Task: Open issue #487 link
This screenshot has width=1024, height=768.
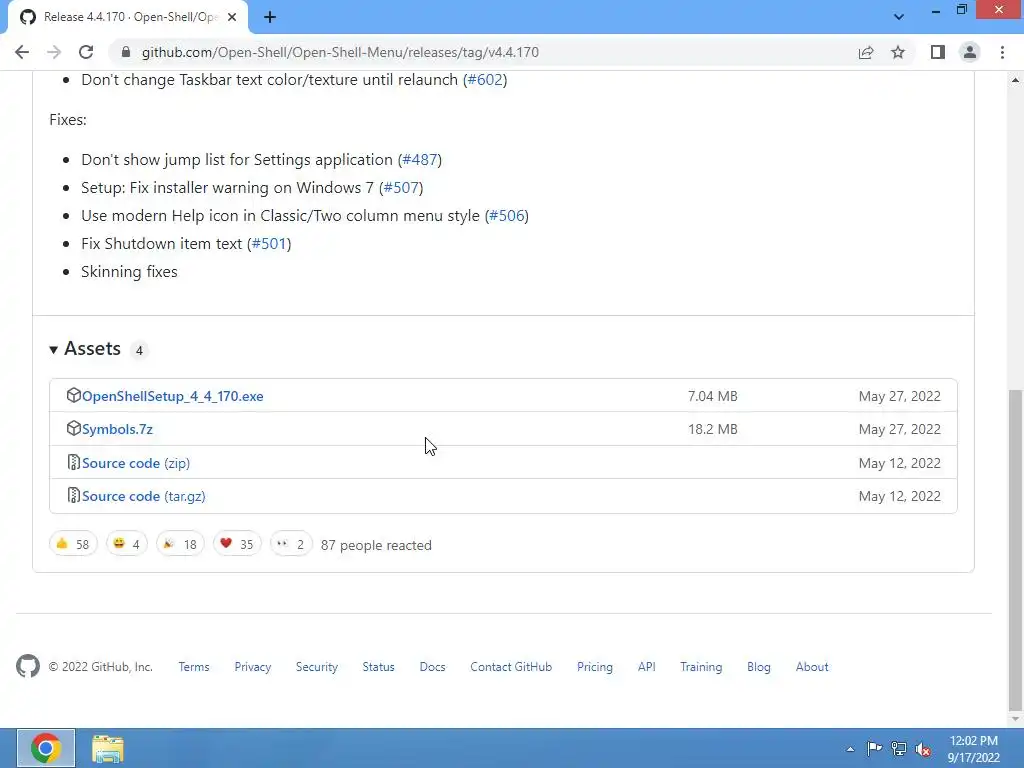Action: tap(420, 160)
